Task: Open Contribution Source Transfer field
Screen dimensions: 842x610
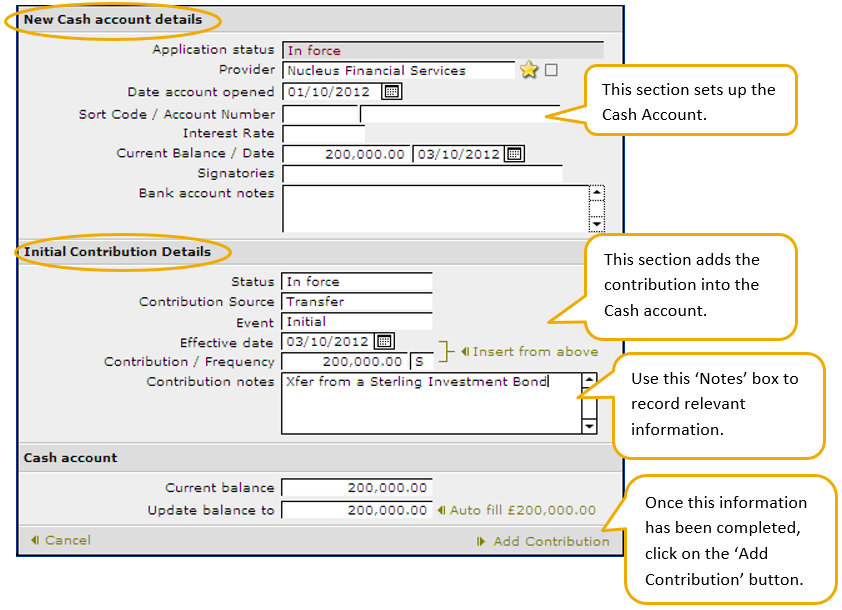Action: pos(357,302)
